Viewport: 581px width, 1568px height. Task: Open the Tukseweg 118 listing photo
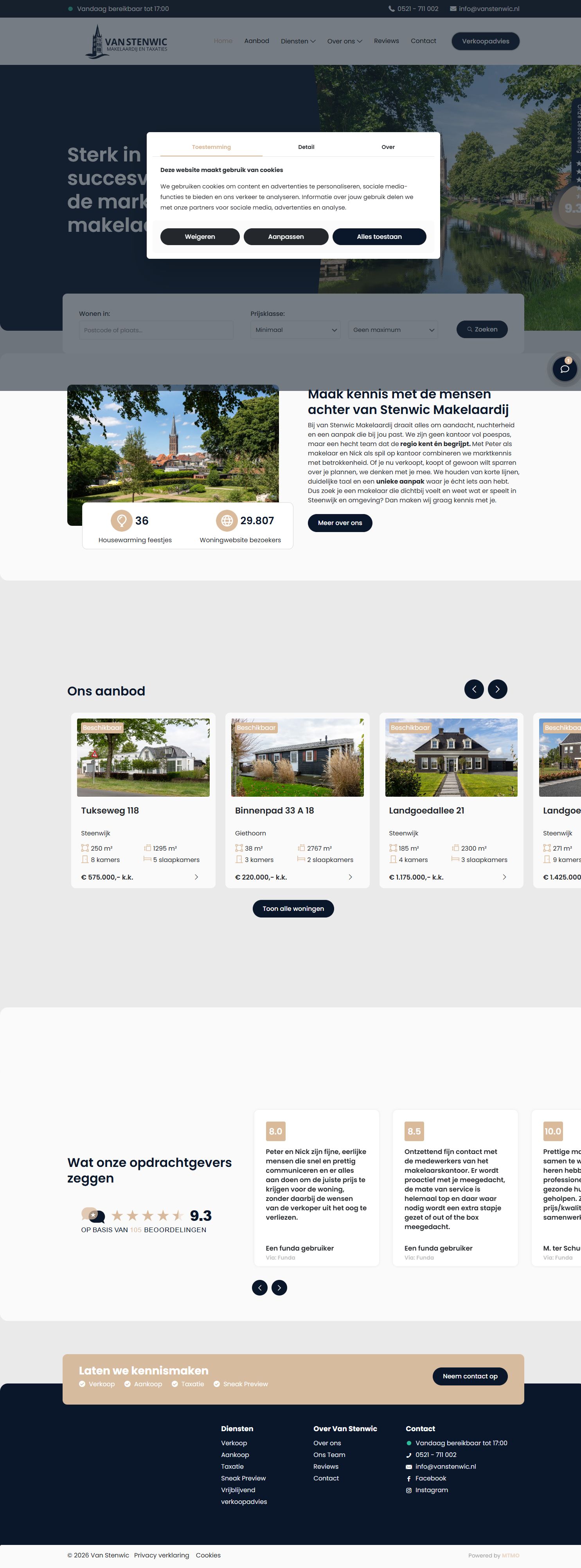tap(143, 757)
